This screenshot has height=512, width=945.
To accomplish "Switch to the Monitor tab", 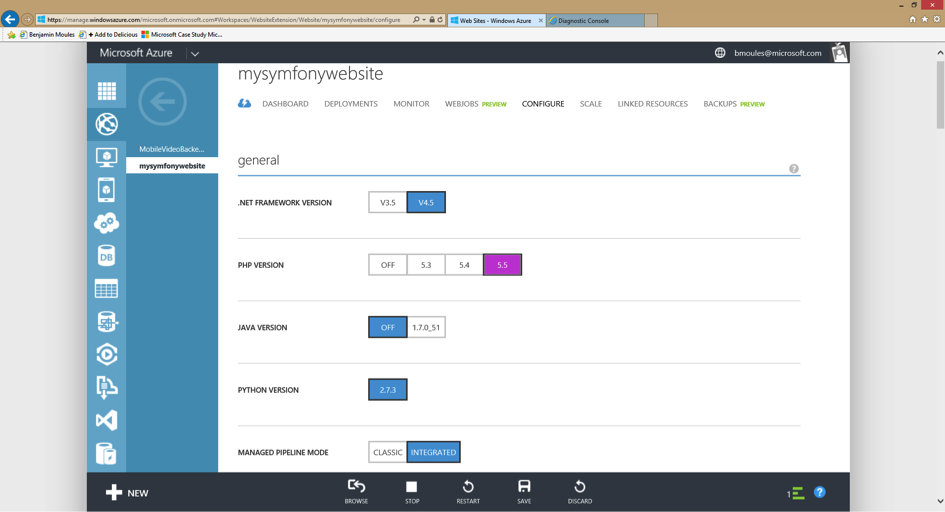I will [411, 104].
